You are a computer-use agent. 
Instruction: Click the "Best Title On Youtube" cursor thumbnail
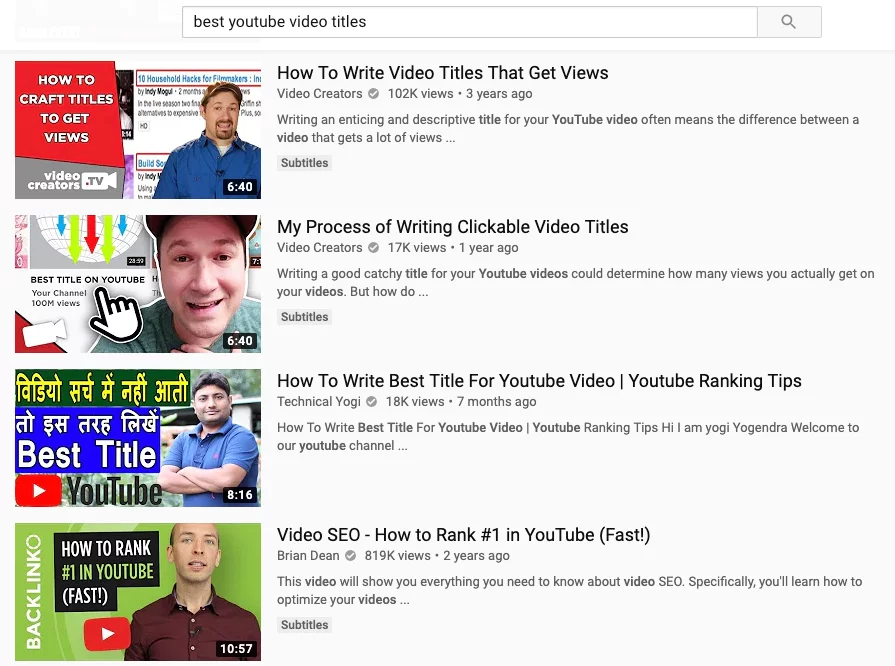click(137, 283)
